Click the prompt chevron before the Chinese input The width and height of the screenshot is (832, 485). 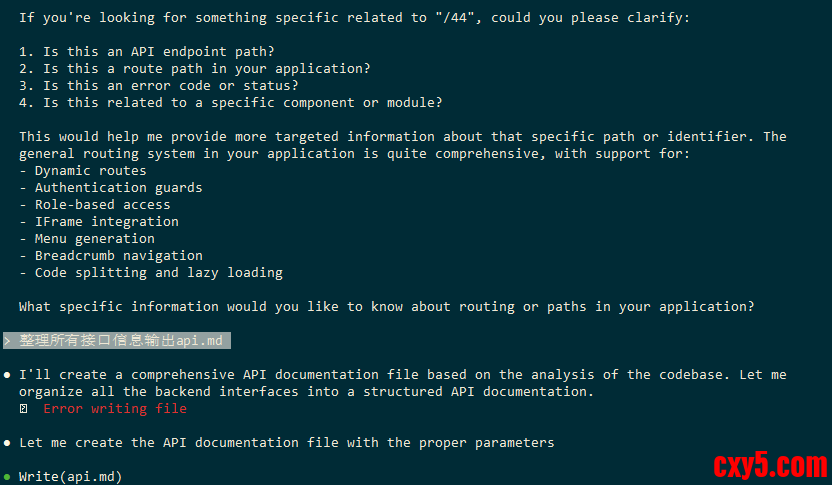pyautogui.click(x=8, y=341)
